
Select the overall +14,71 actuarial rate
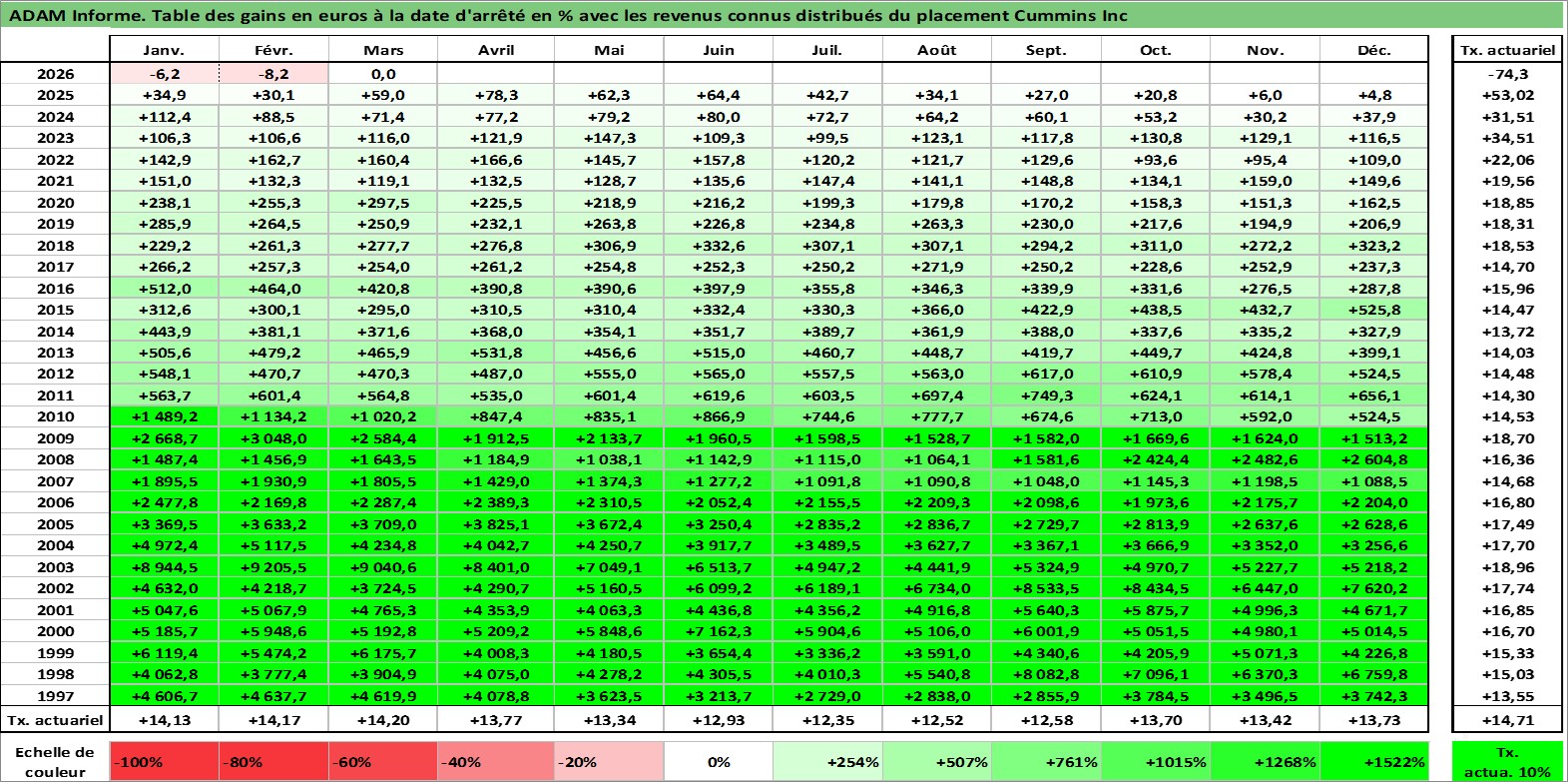(x=1508, y=720)
